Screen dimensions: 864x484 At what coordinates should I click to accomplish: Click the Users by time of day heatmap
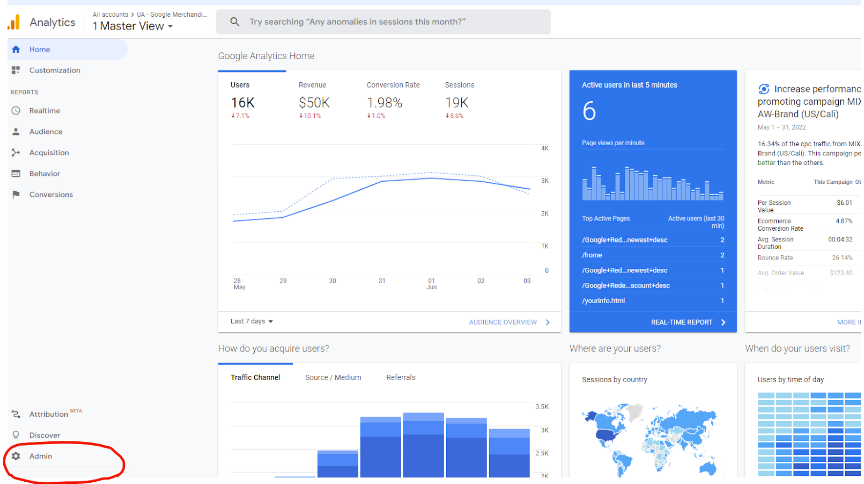809,434
